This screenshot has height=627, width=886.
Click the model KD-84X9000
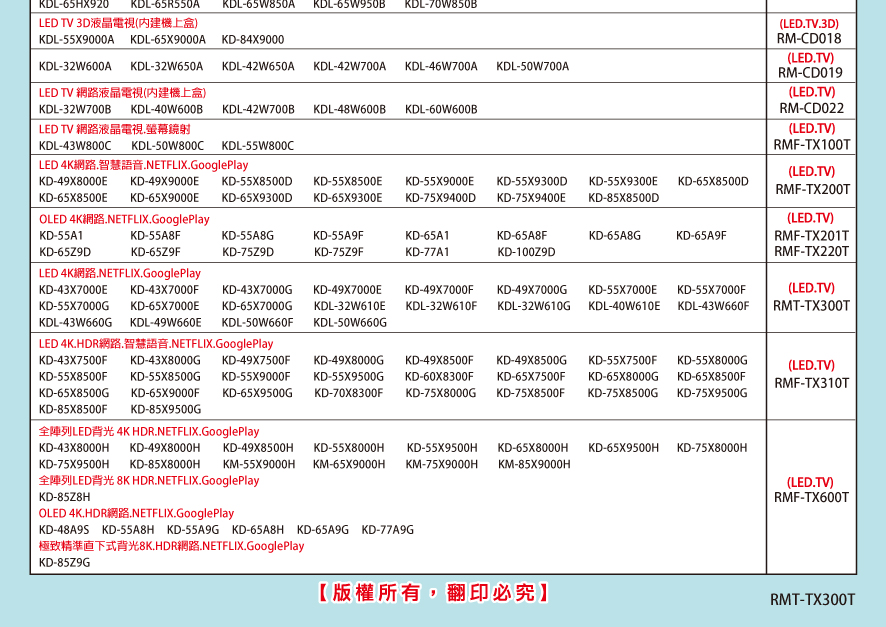[253, 40]
